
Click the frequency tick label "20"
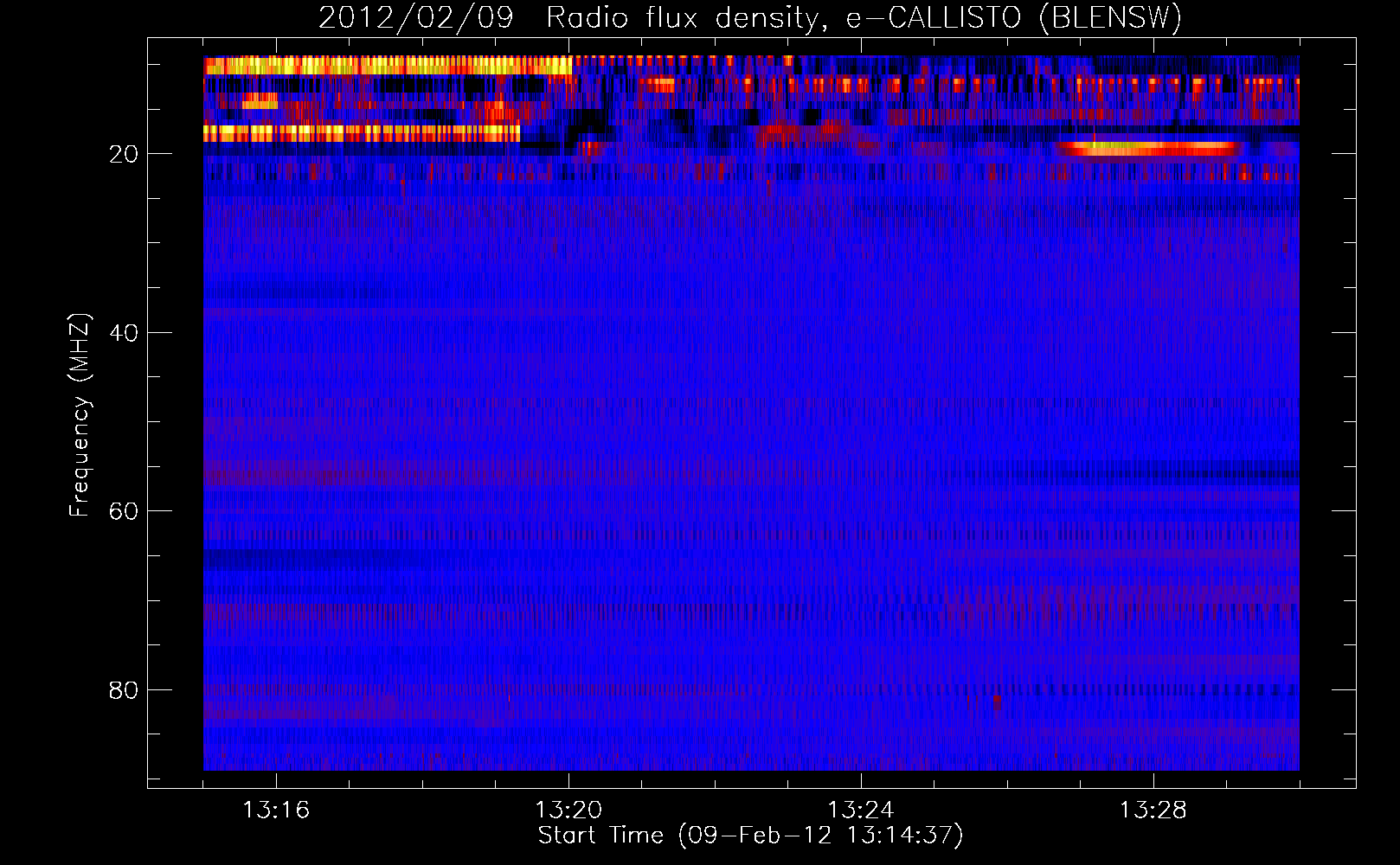pyautogui.click(x=125, y=154)
